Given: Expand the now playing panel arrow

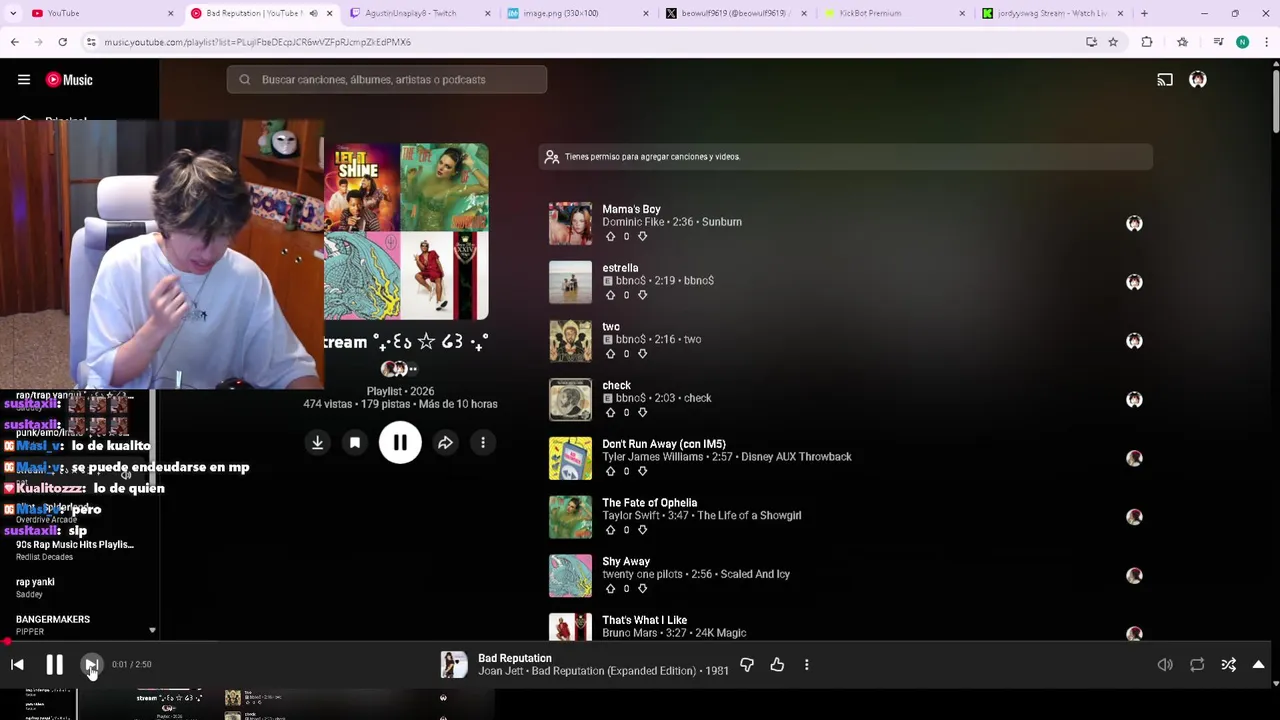Looking at the screenshot, I should click(1259, 665).
